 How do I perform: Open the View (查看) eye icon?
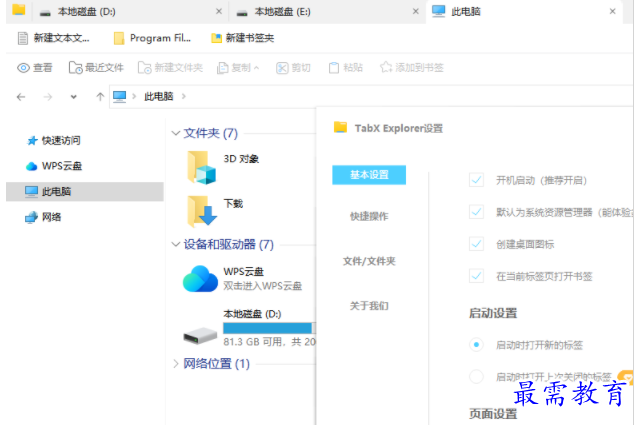(x=23, y=68)
